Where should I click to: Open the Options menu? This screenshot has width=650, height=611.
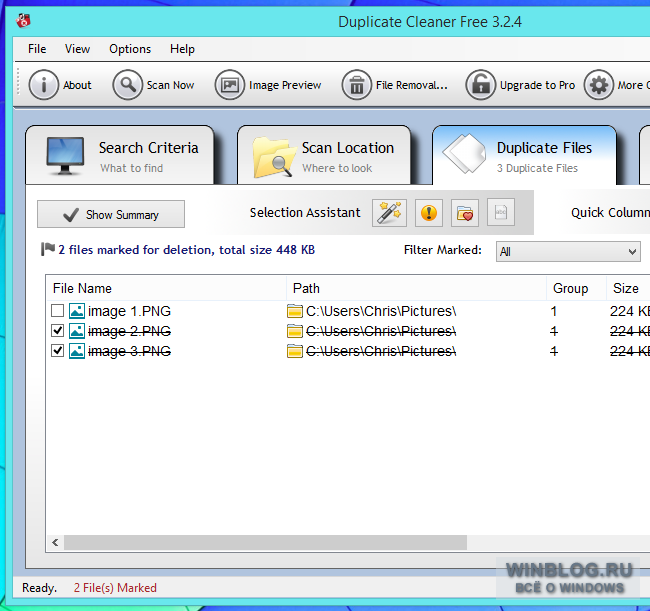[x=130, y=49]
